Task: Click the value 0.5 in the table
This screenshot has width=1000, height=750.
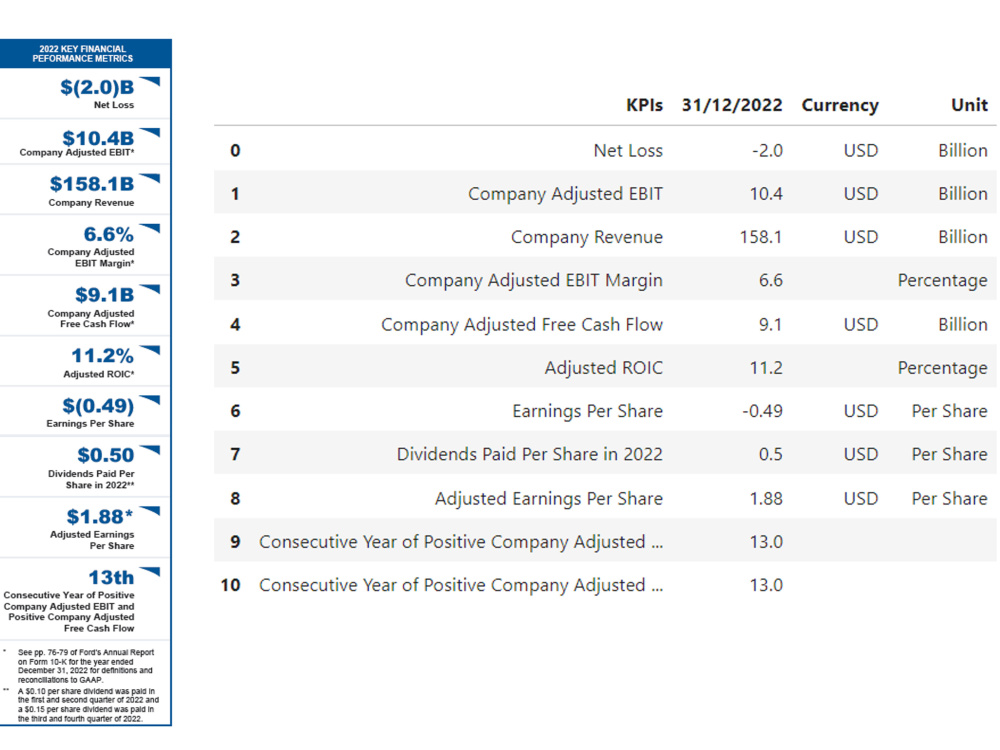Action: click(x=770, y=455)
